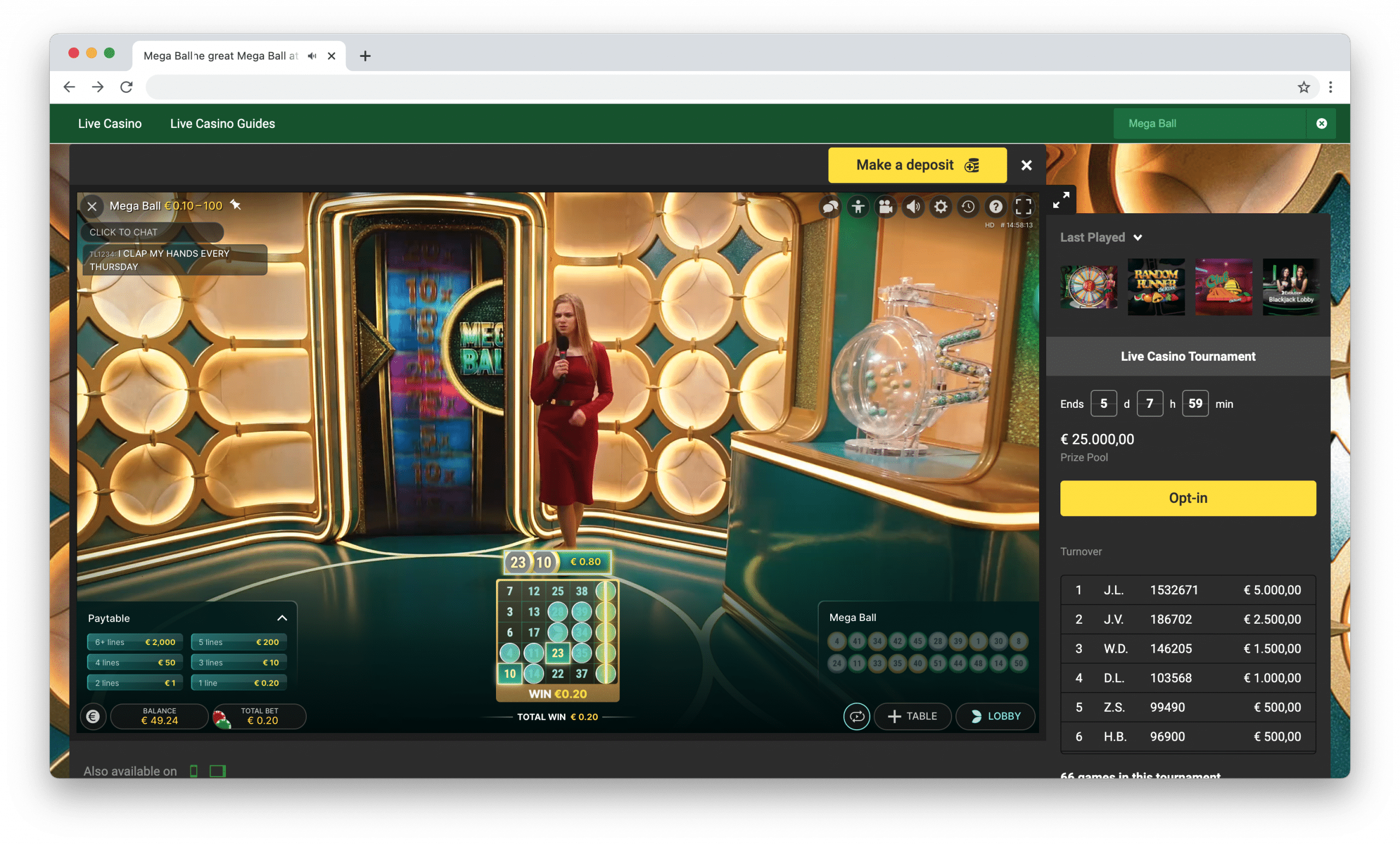The width and height of the screenshot is (1400, 844).
Task: Click the 4 lines € 50 paytable row
Action: (x=135, y=663)
